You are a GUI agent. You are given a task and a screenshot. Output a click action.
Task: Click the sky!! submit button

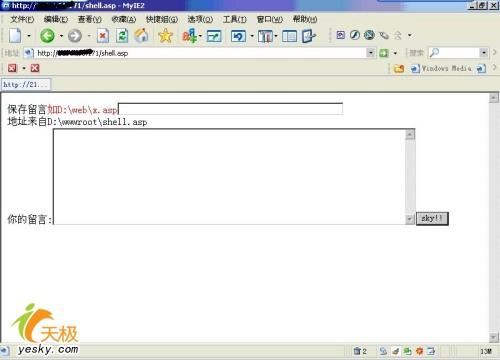tap(432, 219)
